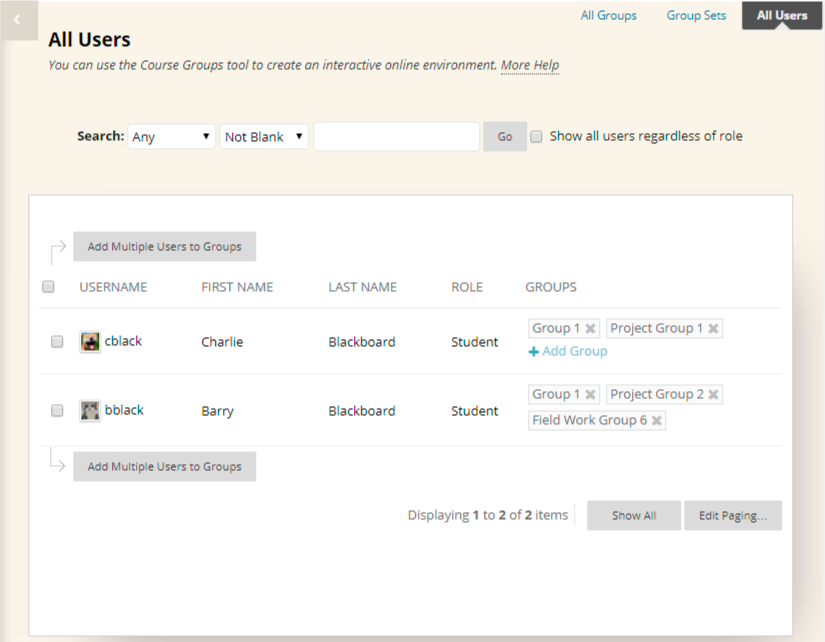The image size is (825, 642).
Task: Select the All Users tab
Action: 782,15
